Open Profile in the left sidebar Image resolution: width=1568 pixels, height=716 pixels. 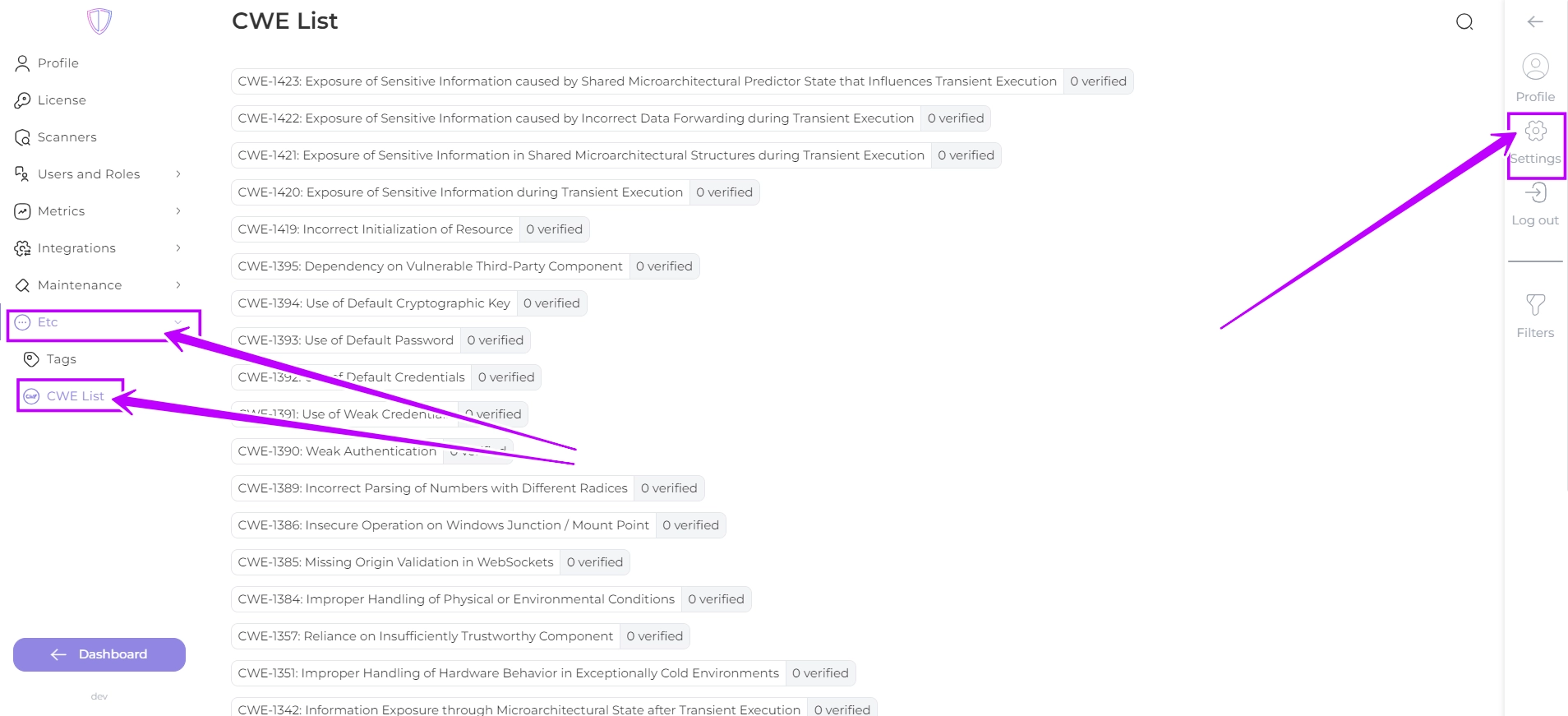click(58, 63)
